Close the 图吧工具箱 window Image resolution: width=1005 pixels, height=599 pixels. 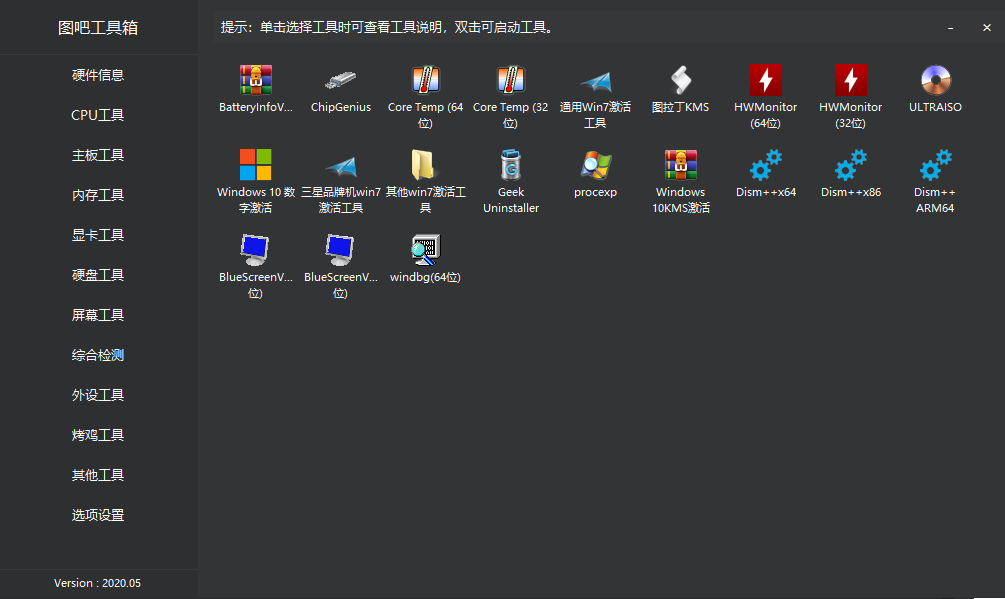(987, 28)
